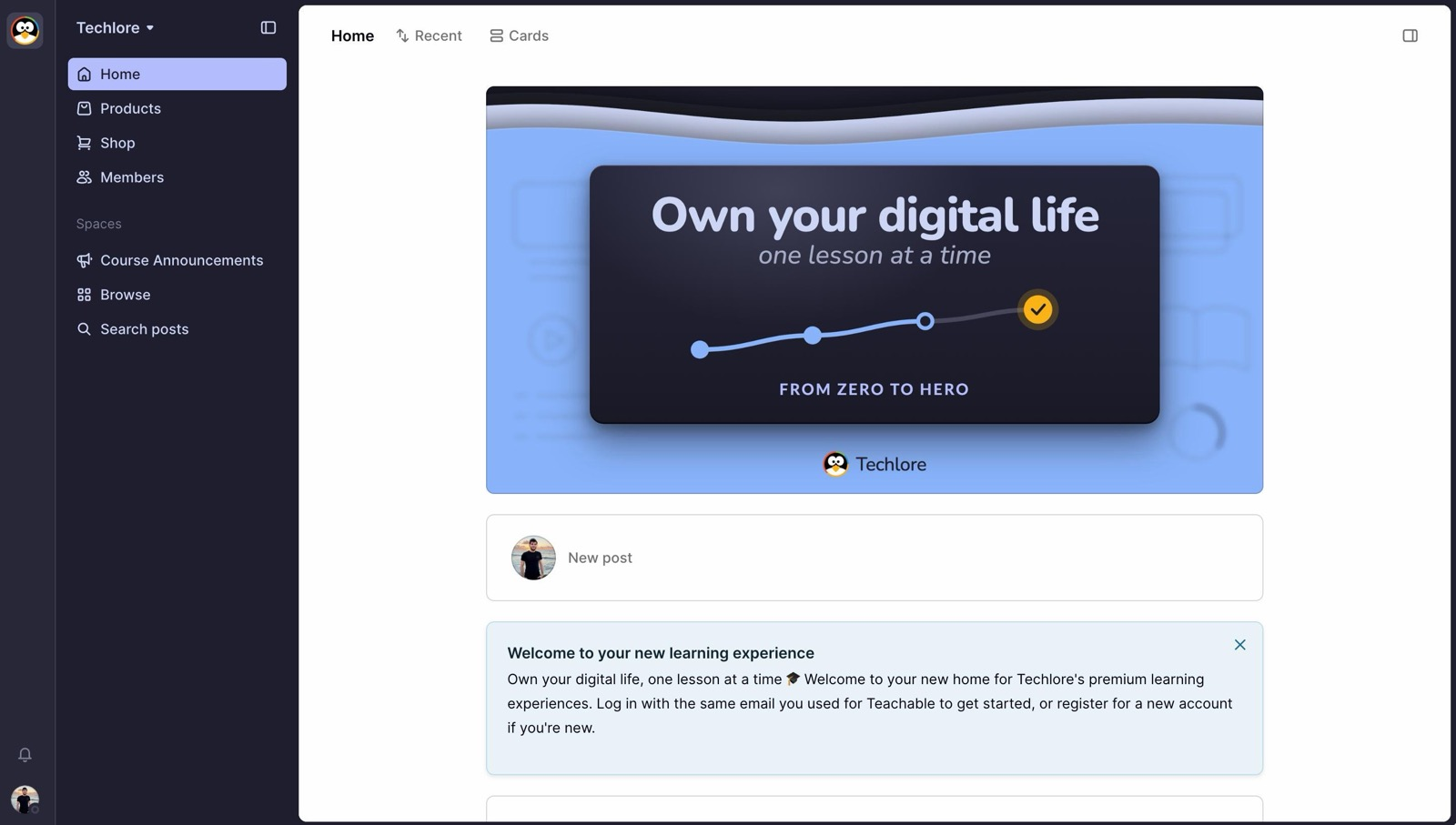Screen dimensions: 1456x825
Task: Toggle the right side panel
Action: click(1410, 36)
